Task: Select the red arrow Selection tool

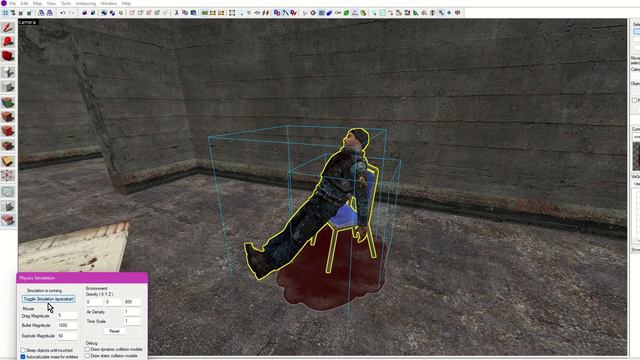Action: tap(8, 28)
